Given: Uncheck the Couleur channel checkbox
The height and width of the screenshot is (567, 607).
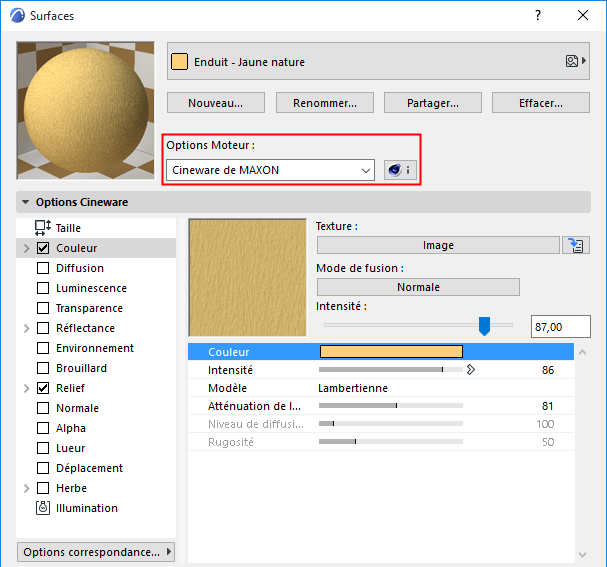Looking at the screenshot, I should [43, 248].
